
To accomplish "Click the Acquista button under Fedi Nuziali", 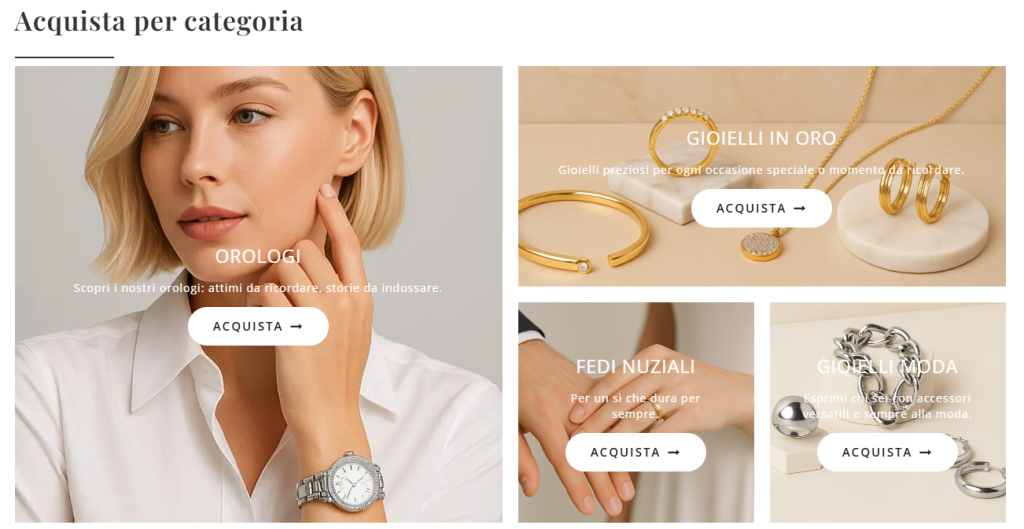I will 635,452.
